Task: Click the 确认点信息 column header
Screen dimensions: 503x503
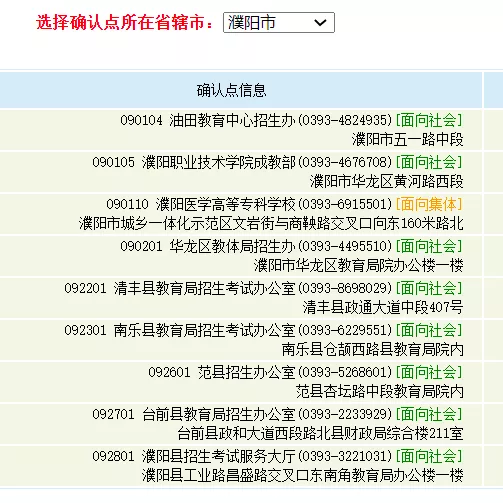Action: click(231, 90)
